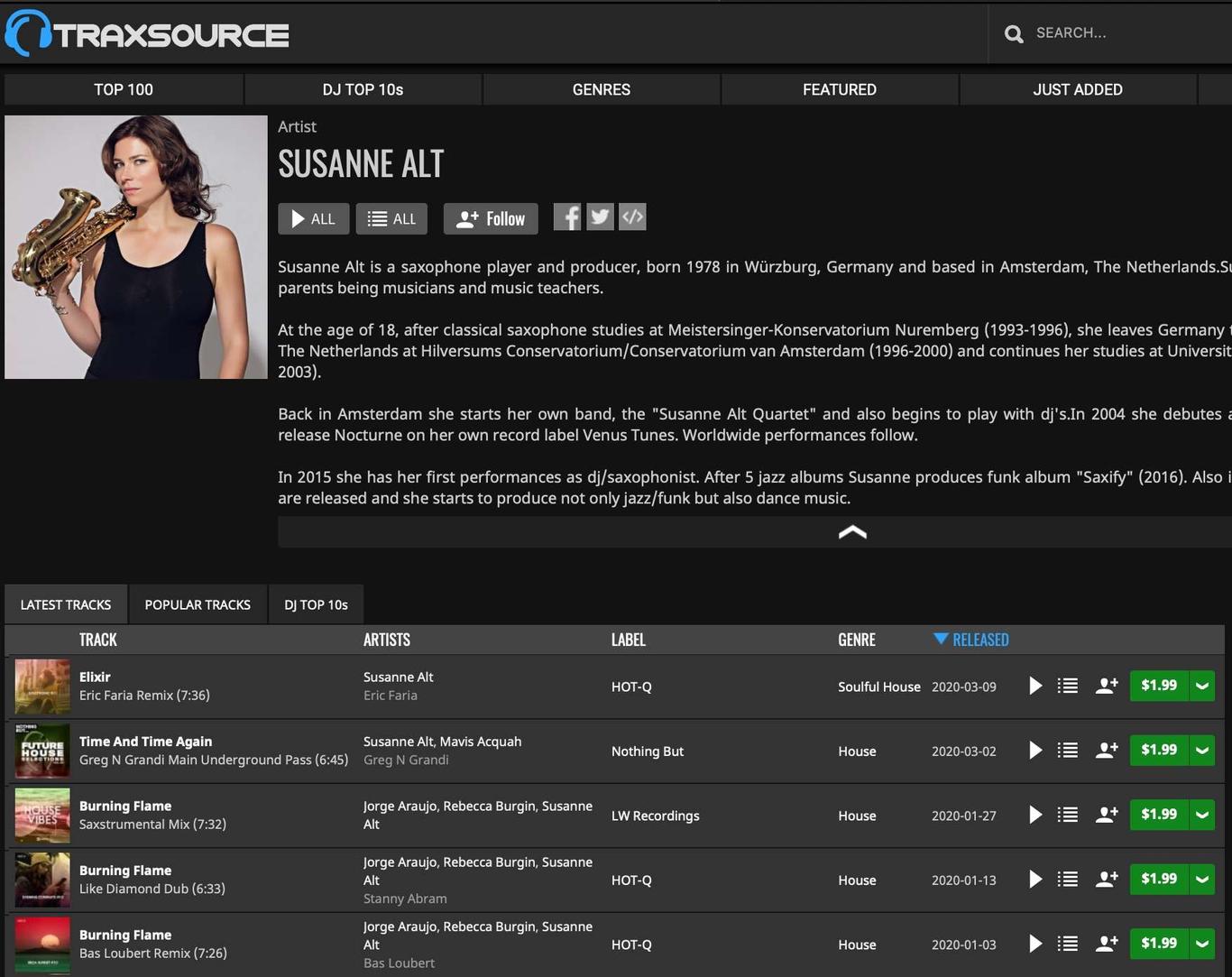
Task: Open the TOP 100 menu
Action: click(x=124, y=89)
